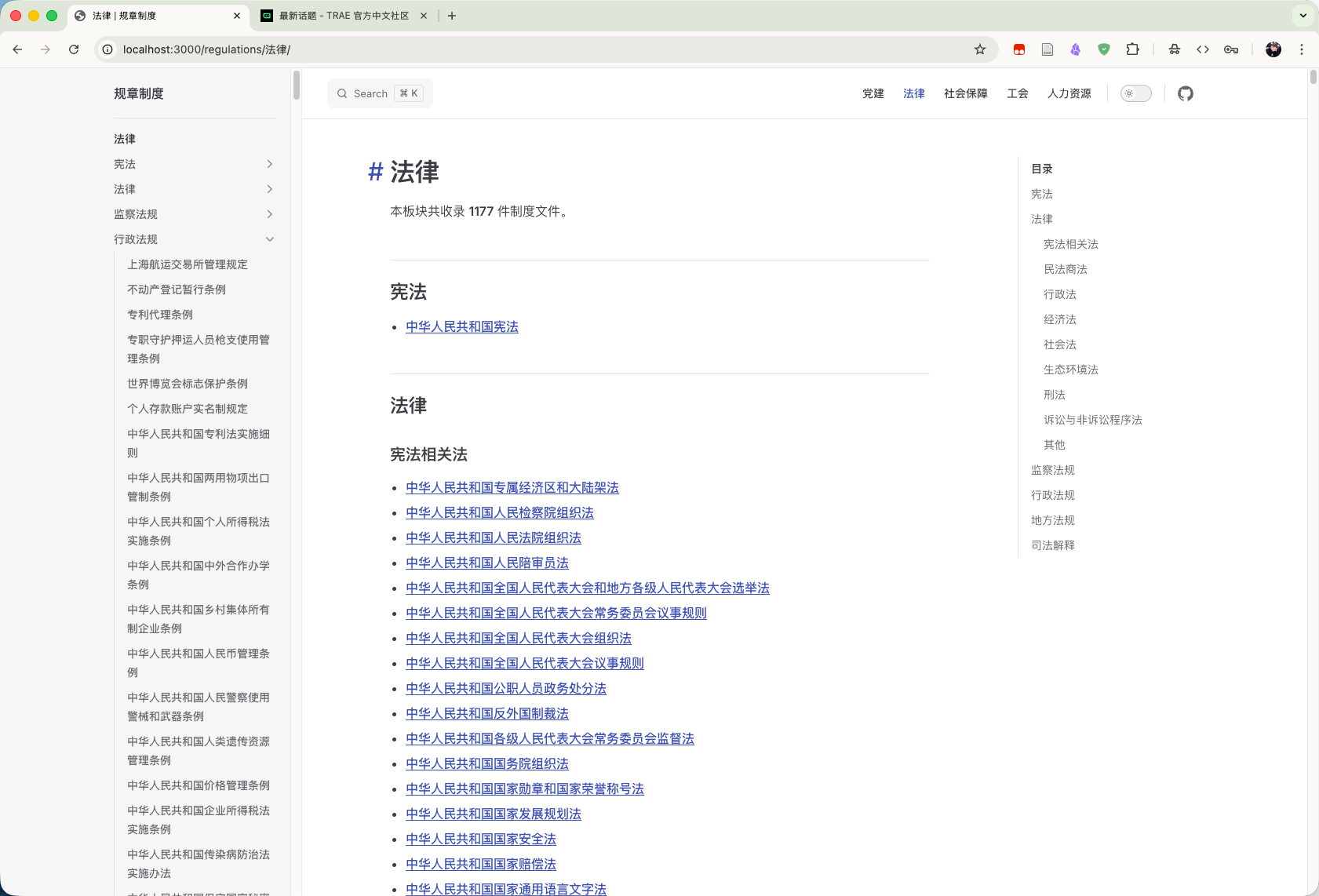
Task: Collapse the 行政法规 sidebar section
Action: 269,239
